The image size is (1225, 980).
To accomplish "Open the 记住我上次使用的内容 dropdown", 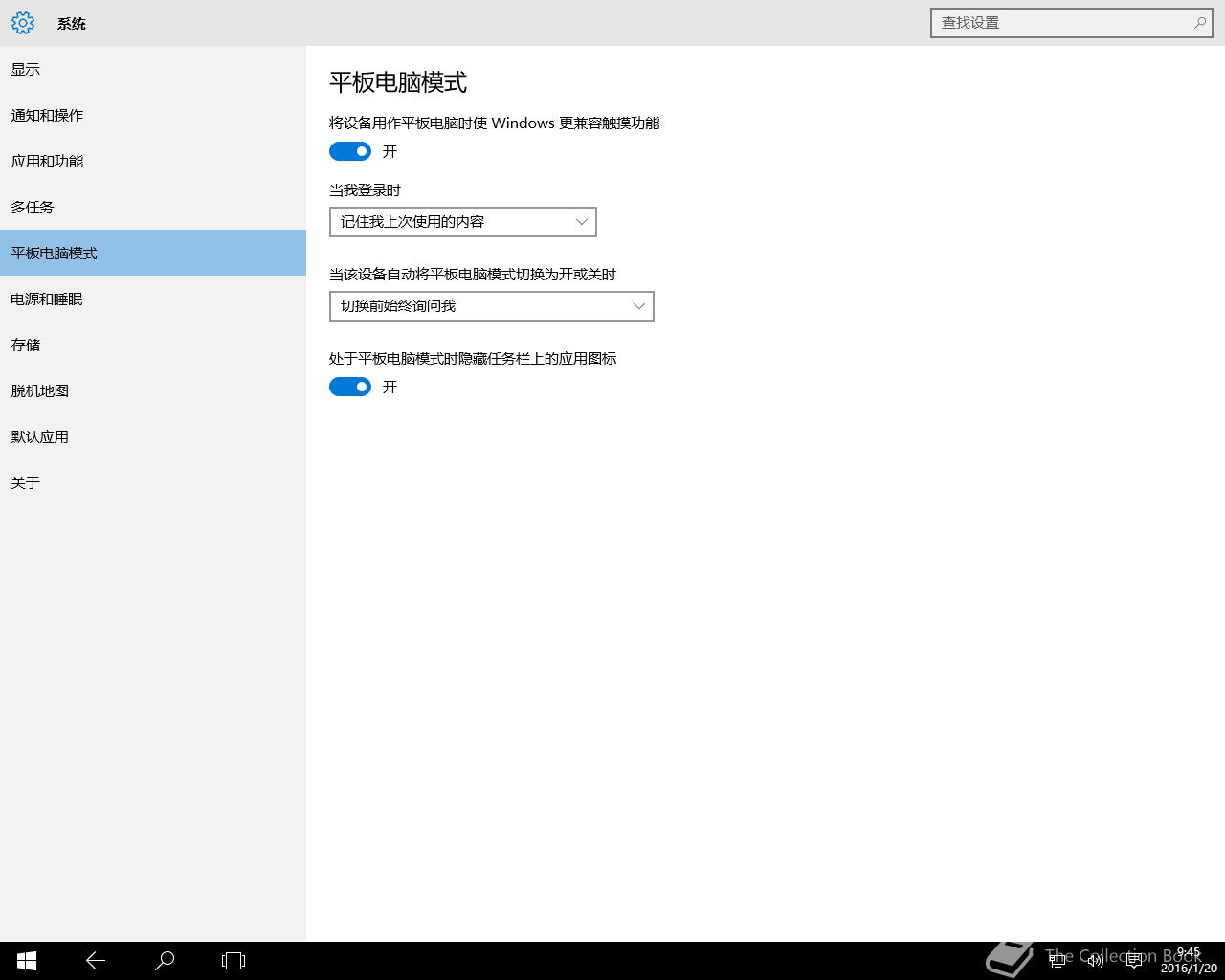I will [x=463, y=222].
